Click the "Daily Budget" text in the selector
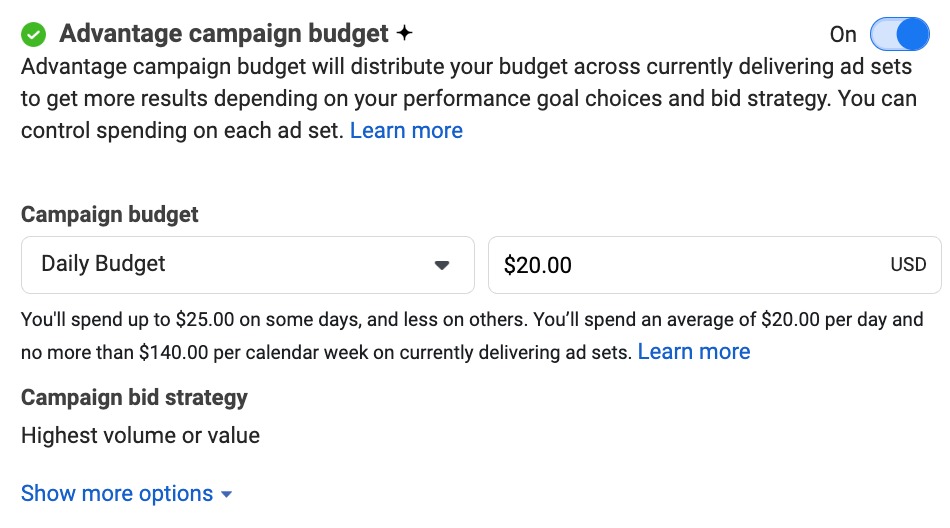This screenshot has width=950, height=528. click(103, 265)
